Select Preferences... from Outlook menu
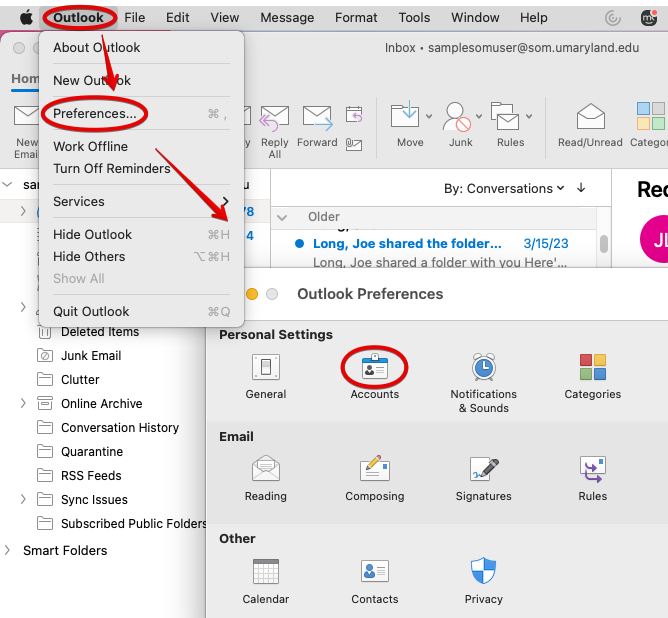Image resolution: width=668 pixels, height=618 pixels. (95, 114)
